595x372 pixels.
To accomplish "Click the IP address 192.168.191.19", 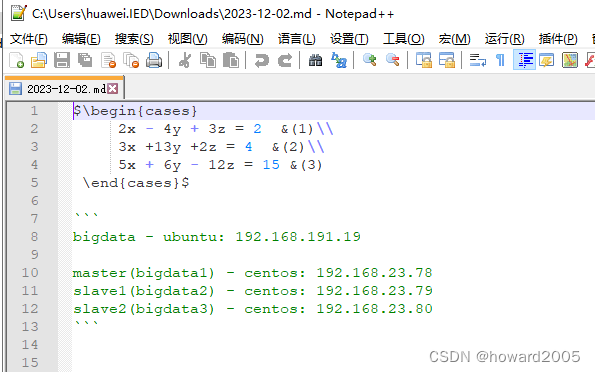I will pos(298,236).
